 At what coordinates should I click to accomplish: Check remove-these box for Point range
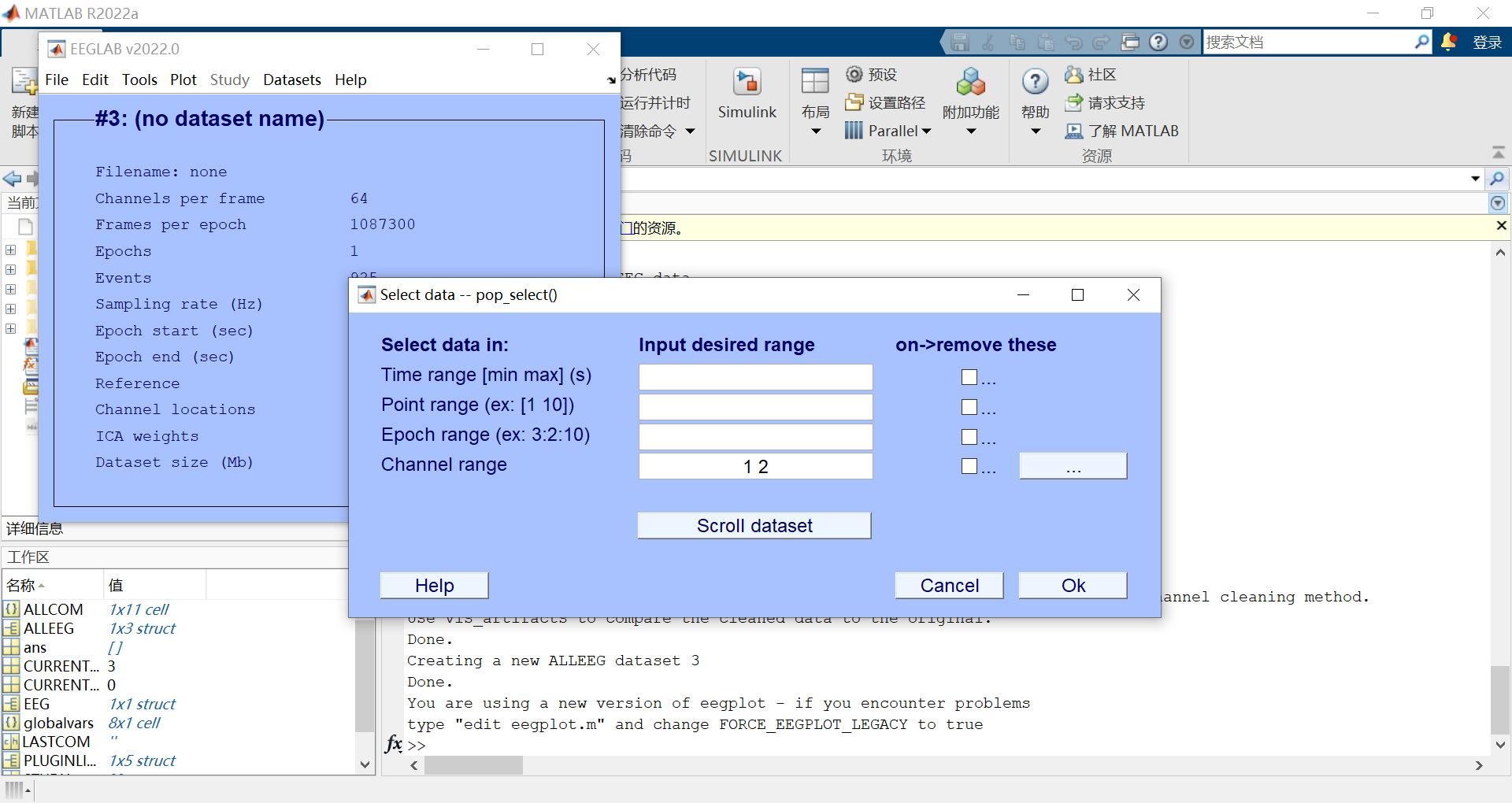969,407
